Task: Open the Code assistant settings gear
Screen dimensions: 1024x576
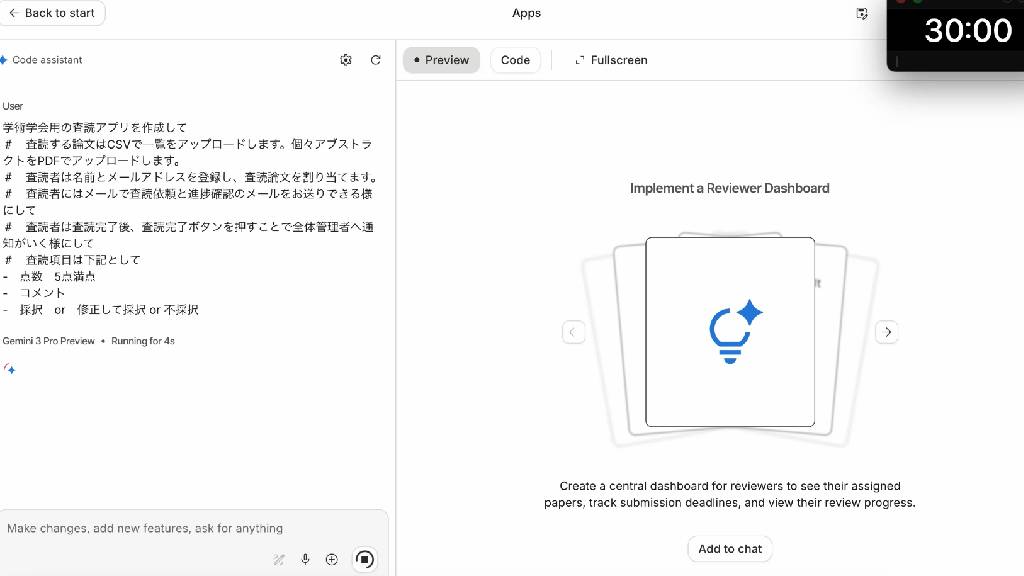Action: [346, 60]
